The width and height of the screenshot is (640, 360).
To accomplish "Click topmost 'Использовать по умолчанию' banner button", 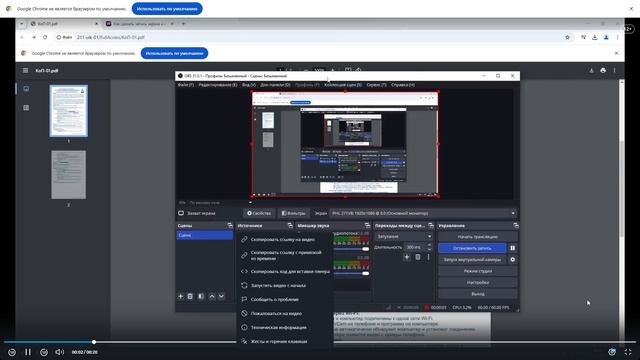I will coord(167,9).
